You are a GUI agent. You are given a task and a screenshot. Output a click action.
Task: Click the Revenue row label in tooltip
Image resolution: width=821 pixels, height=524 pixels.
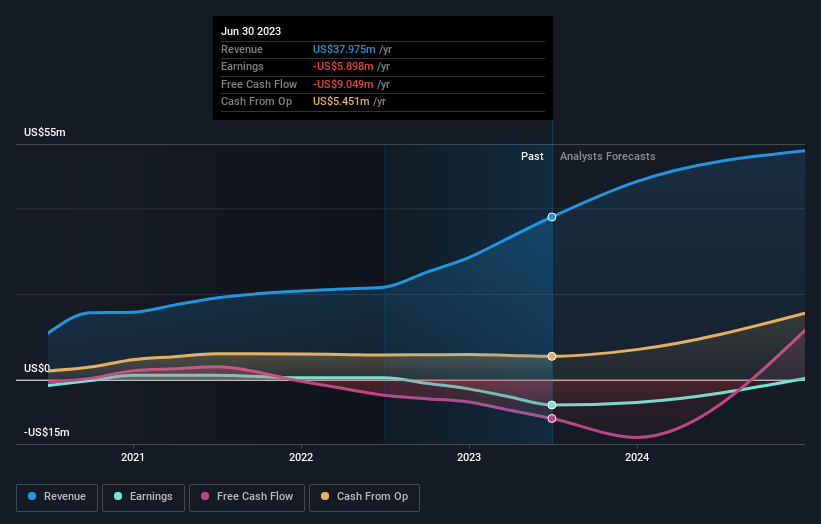pos(242,49)
